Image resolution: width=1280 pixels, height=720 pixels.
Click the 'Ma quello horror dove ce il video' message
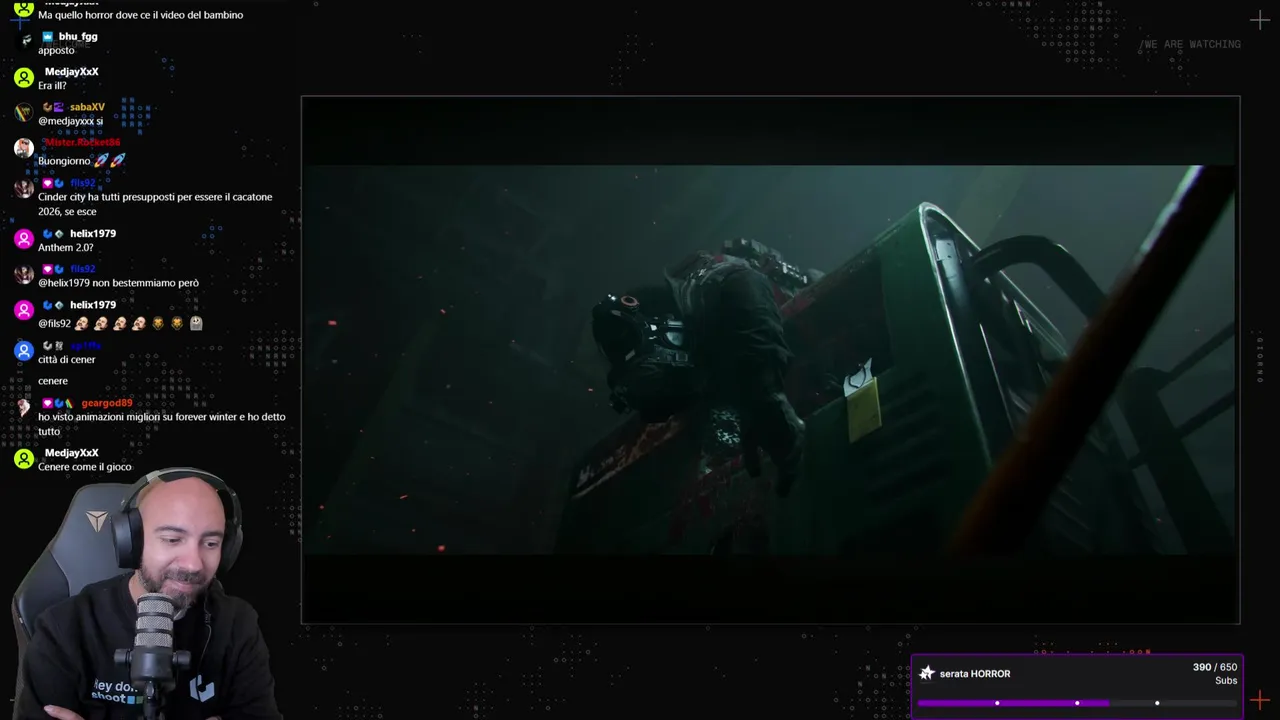click(x=140, y=15)
